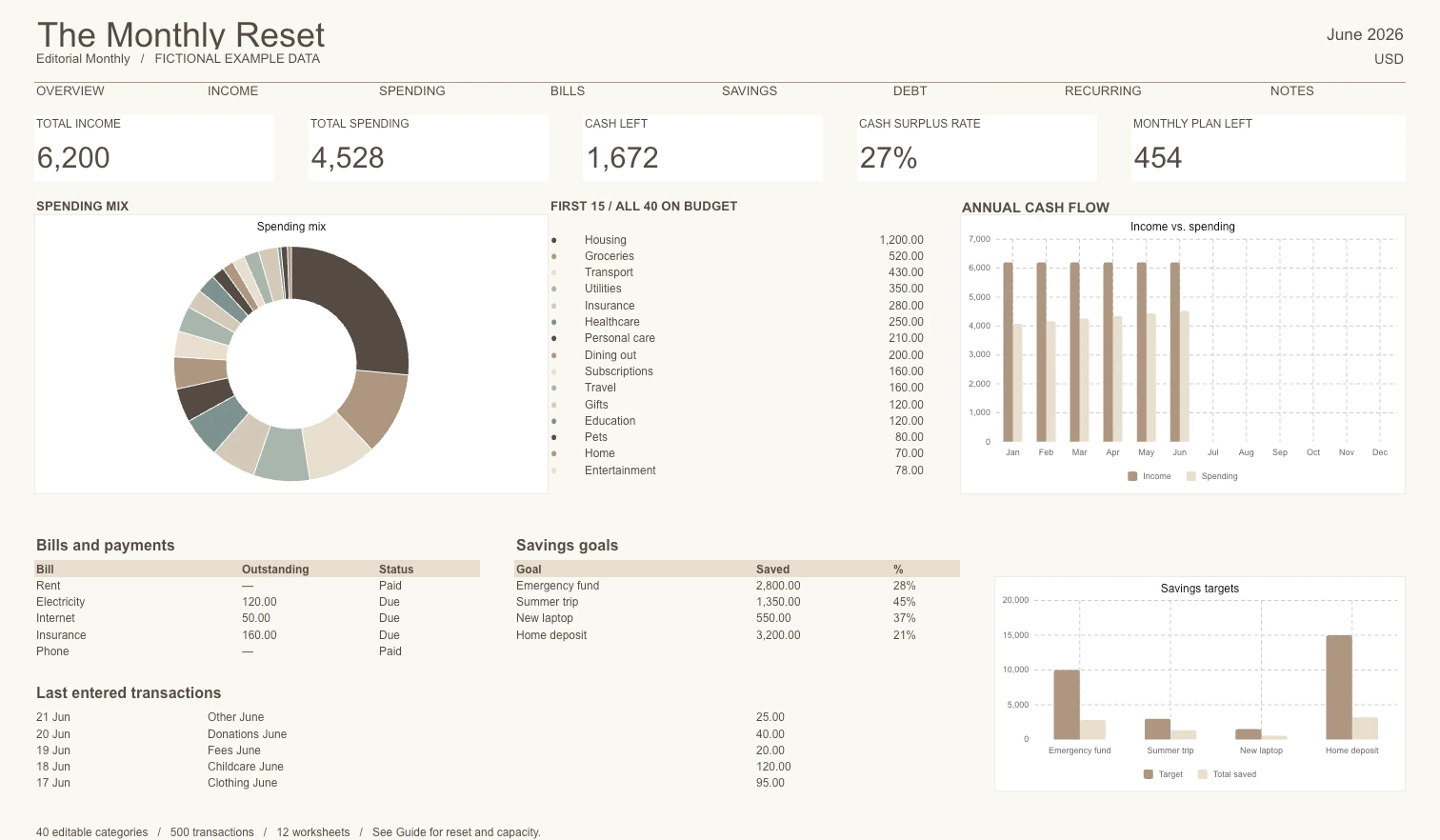This screenshot has width=1440, height=840.
Task: Click the June 2026 date in the header
Action: [x=1365, y=34]
